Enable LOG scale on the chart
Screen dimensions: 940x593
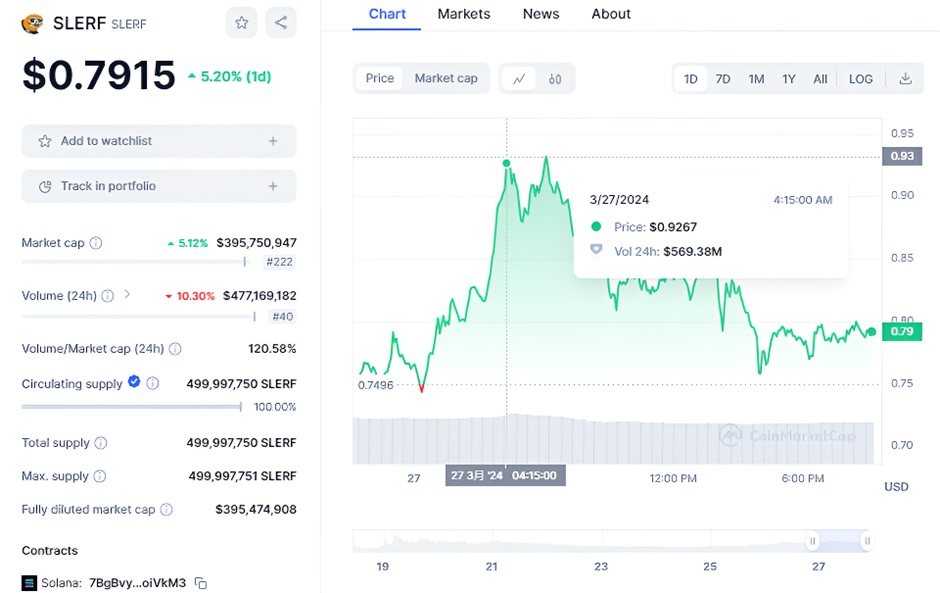(x=860, y=79)
